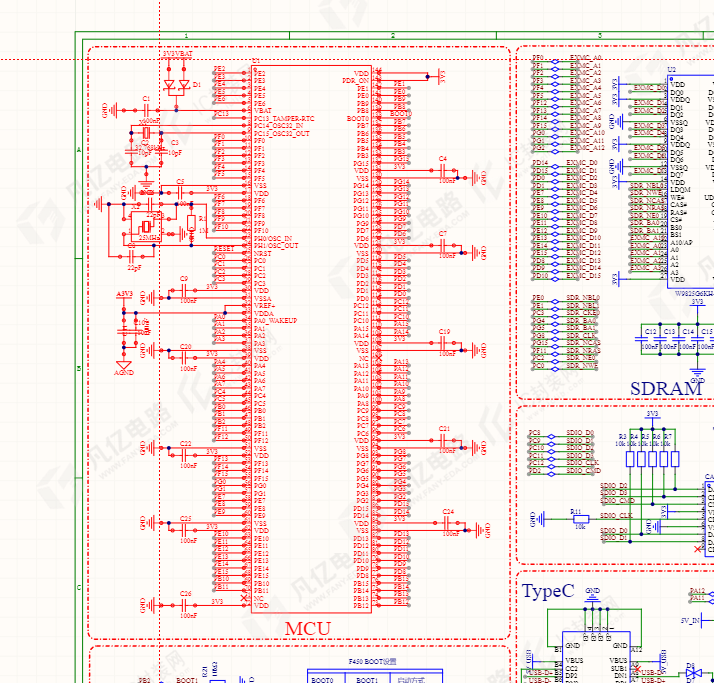The height and width of the screenshot is (683, 714).
Task: Select the W9825G6KH part name text
Action: point(694,294)
